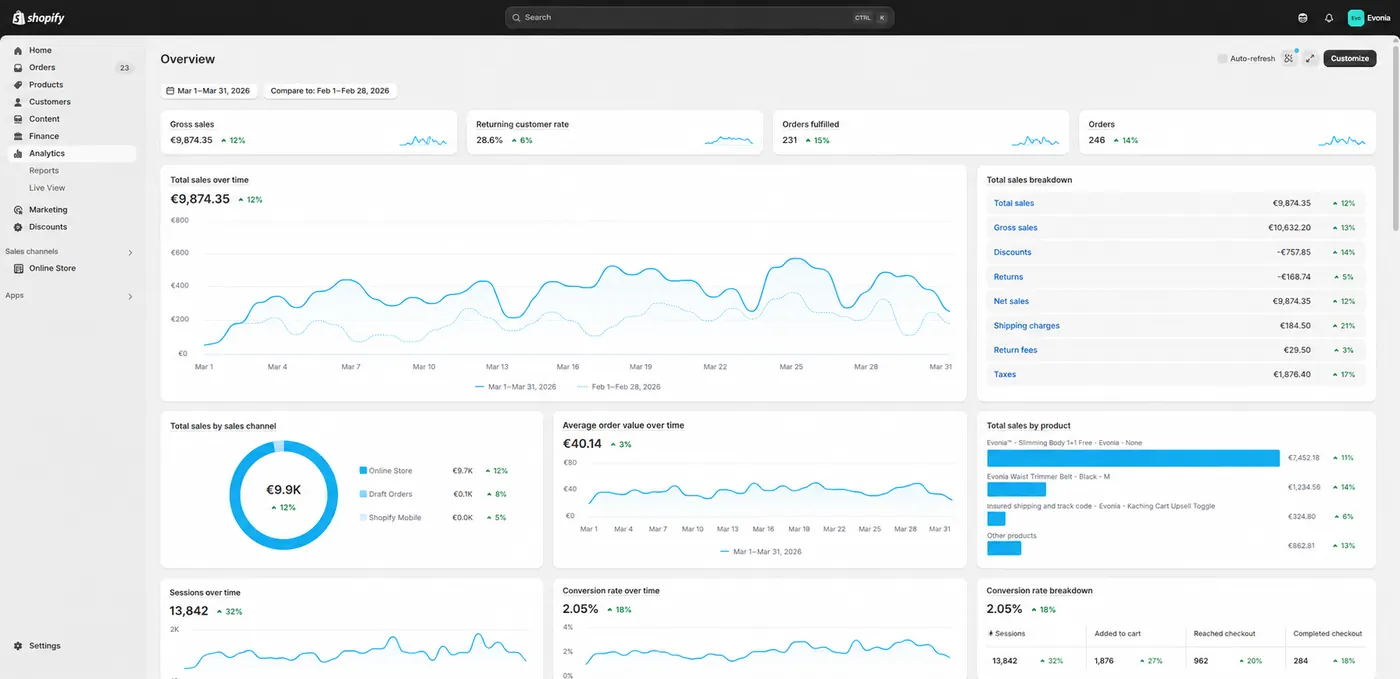
Task: Open the Total sales by product card title
Action: point(1028,426)
